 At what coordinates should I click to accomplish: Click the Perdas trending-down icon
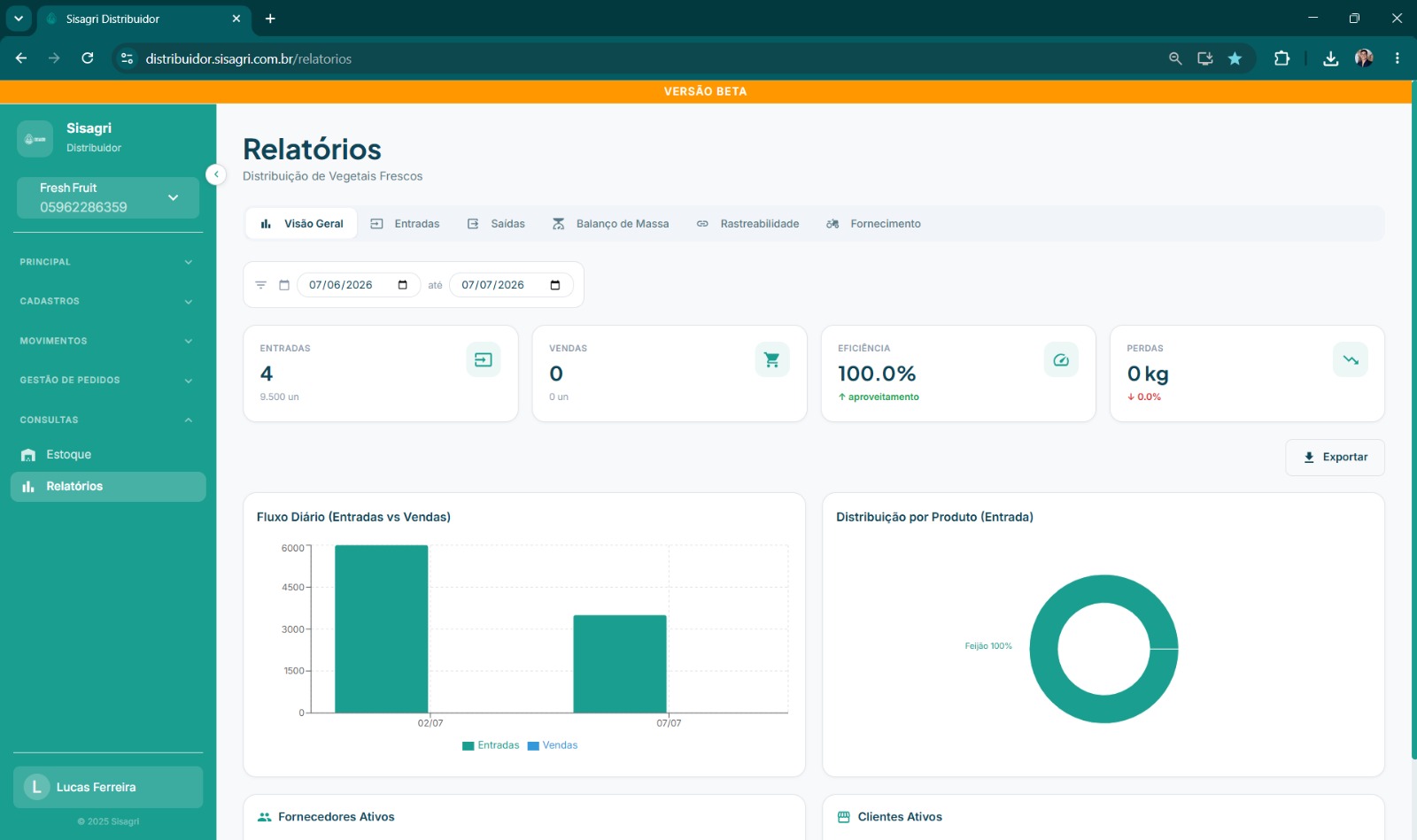click(x=1351, y=359)
